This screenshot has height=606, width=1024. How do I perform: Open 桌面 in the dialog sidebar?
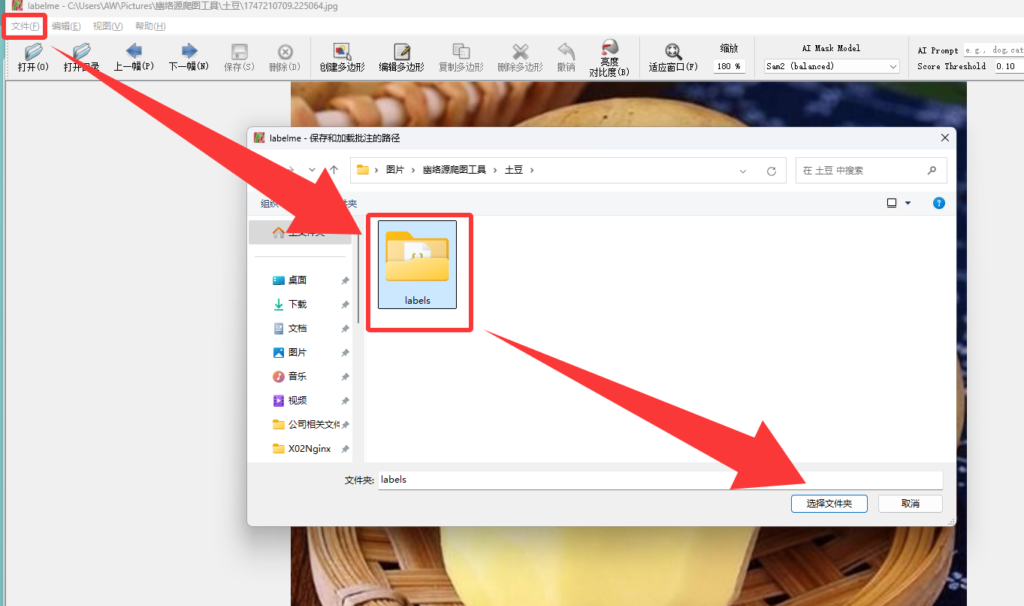(x=297, y=280)
